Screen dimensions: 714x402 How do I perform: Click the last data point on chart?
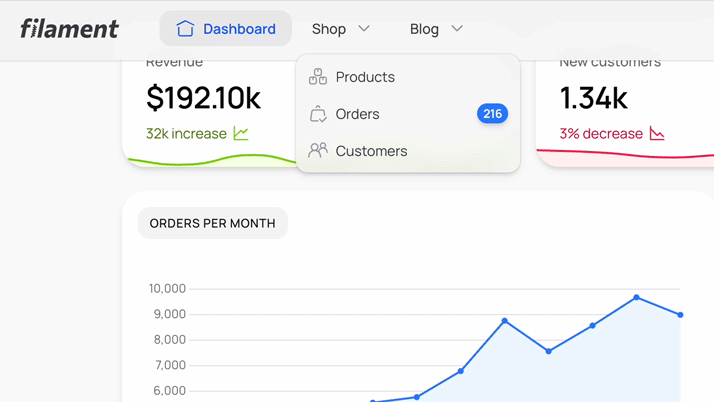680,315
